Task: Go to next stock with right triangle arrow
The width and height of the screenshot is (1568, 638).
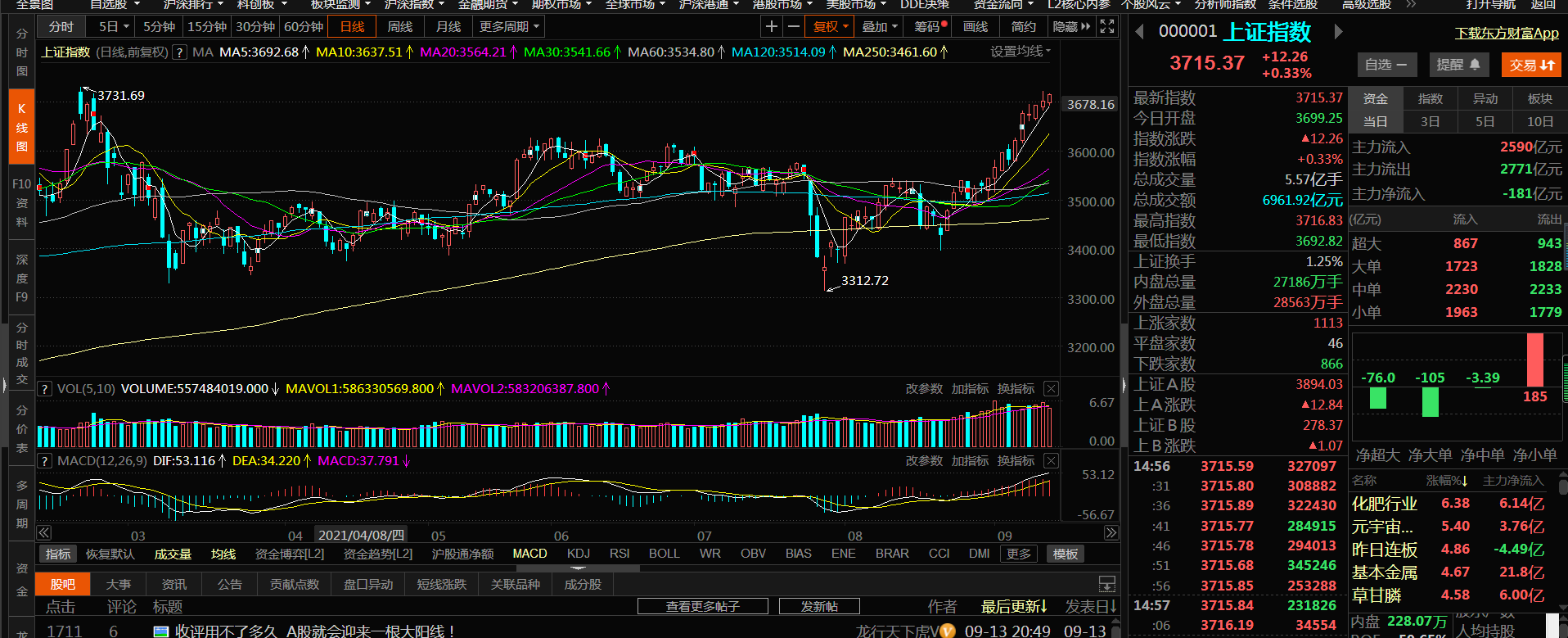Action: point(1338,32)
